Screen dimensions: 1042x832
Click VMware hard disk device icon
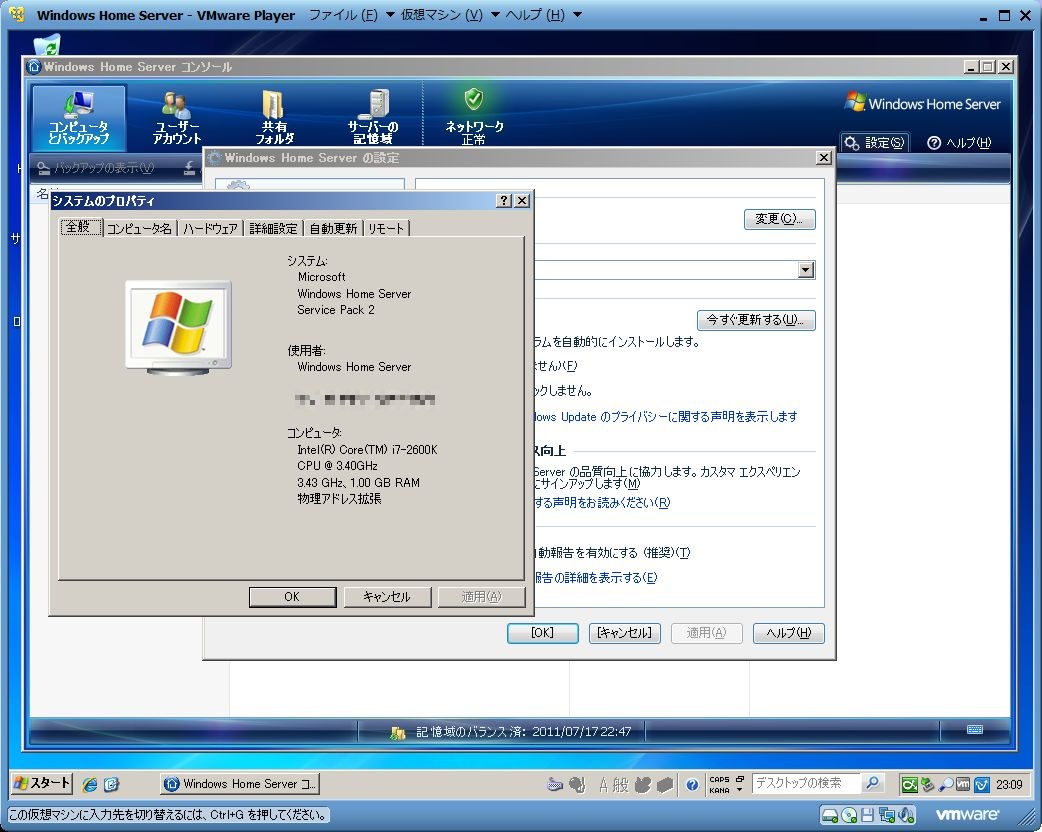pyautogui.click(x=829, y=815)
